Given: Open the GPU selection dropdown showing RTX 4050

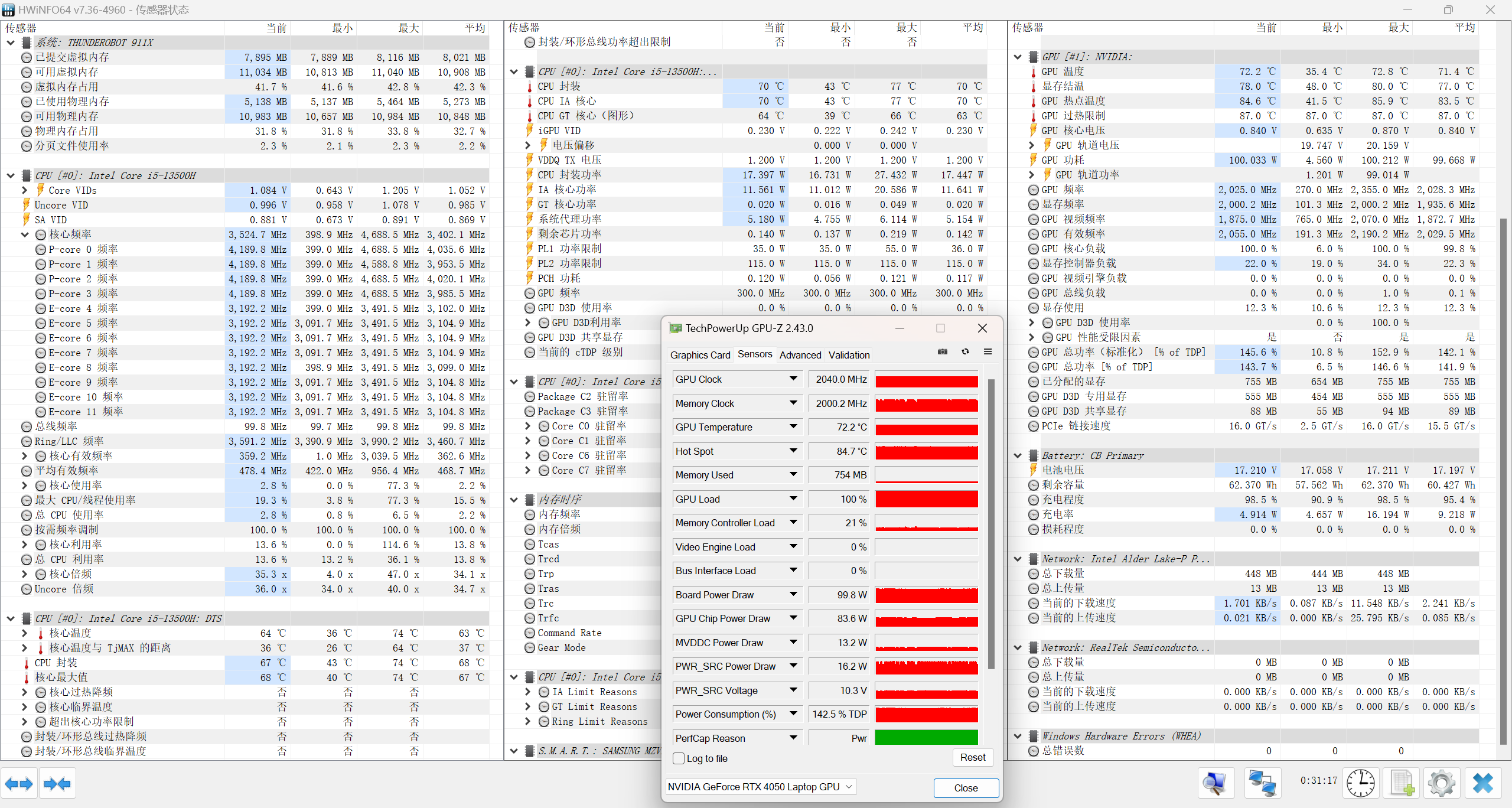Looking at the screenshot, I should (761, 786).
